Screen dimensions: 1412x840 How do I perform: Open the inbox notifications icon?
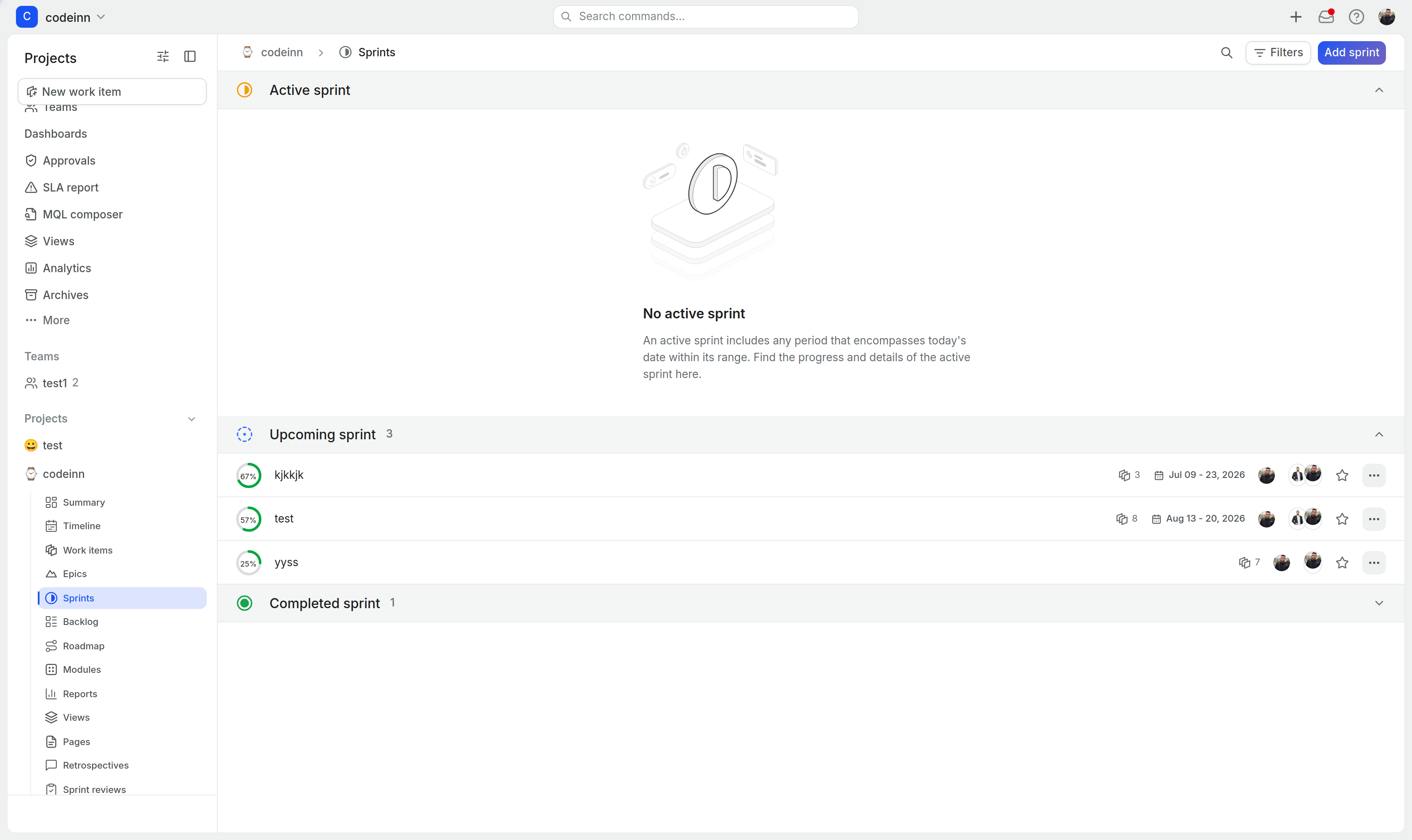1326,17
